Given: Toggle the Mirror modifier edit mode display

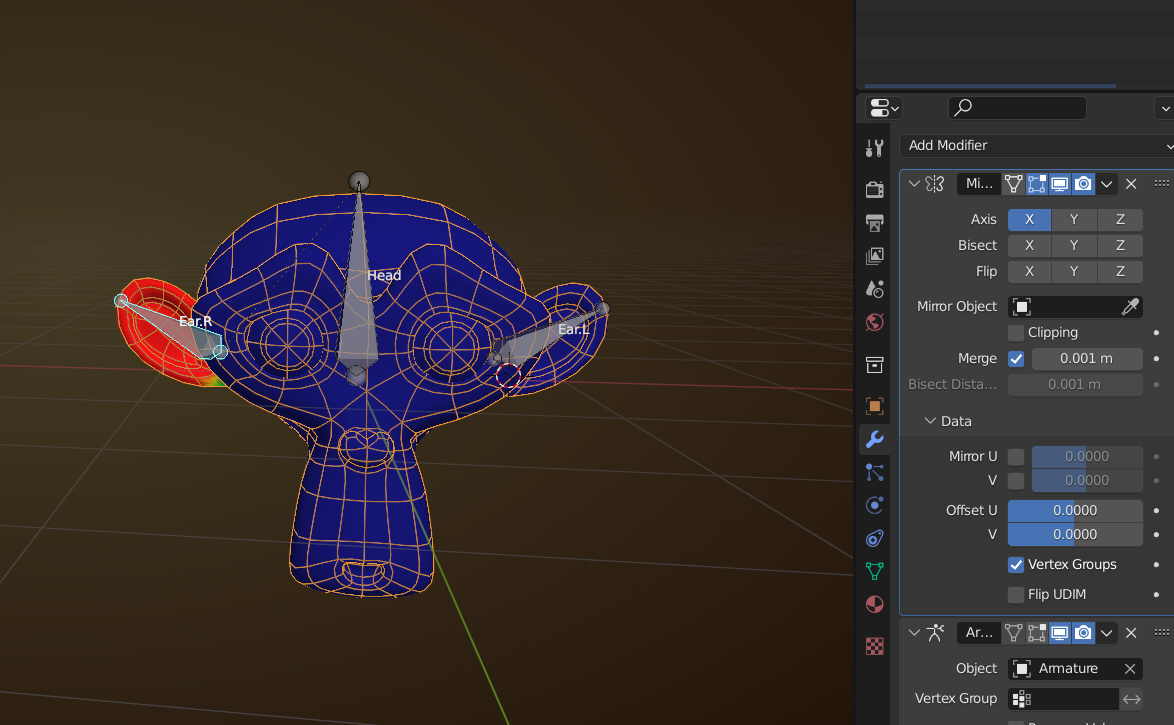Looking at the screenshot, I should (1037, 184).
